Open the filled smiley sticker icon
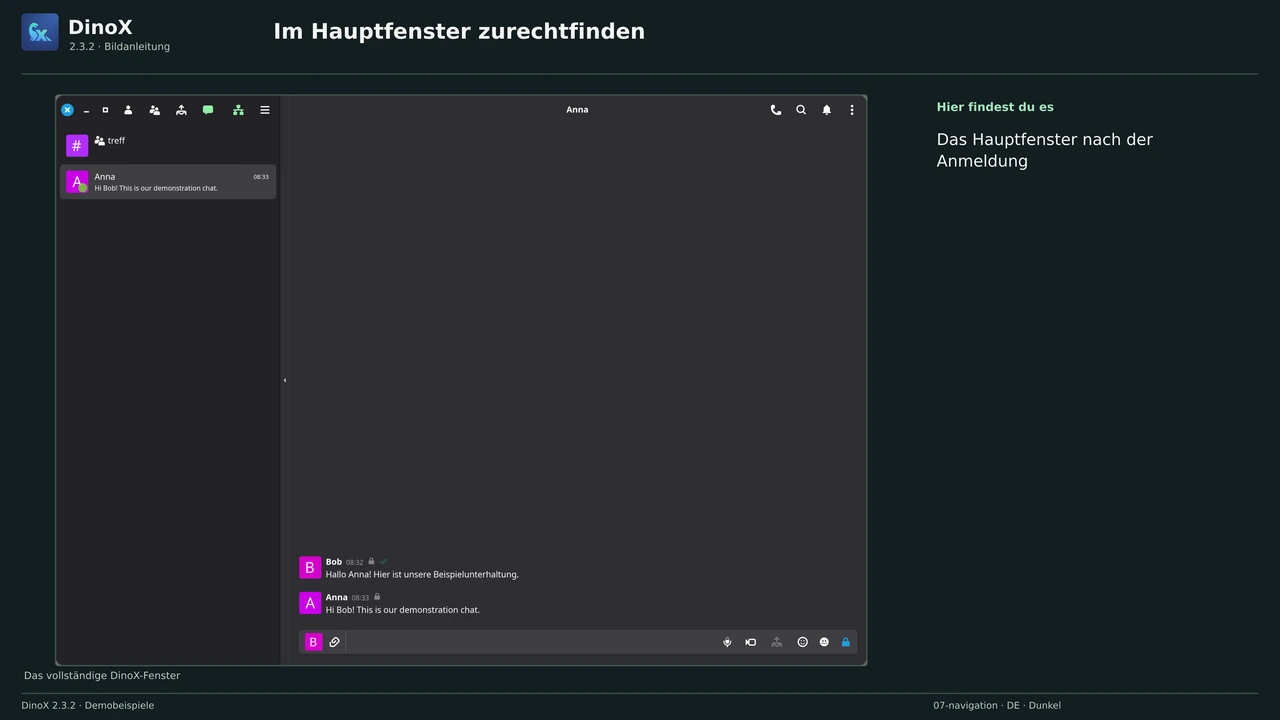 click(x=824, y=642)
